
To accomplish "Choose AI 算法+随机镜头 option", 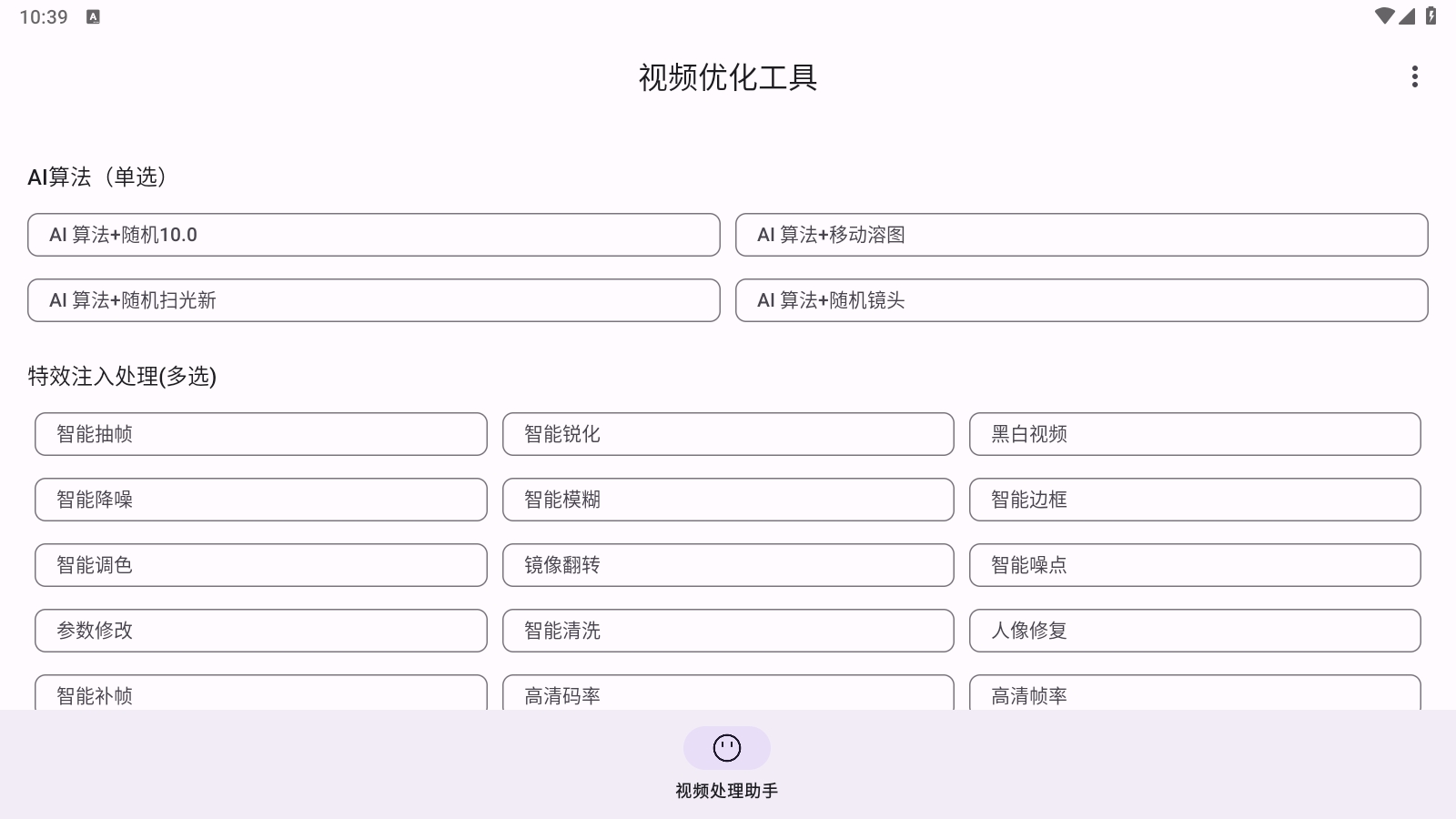I will point(1081,300).
